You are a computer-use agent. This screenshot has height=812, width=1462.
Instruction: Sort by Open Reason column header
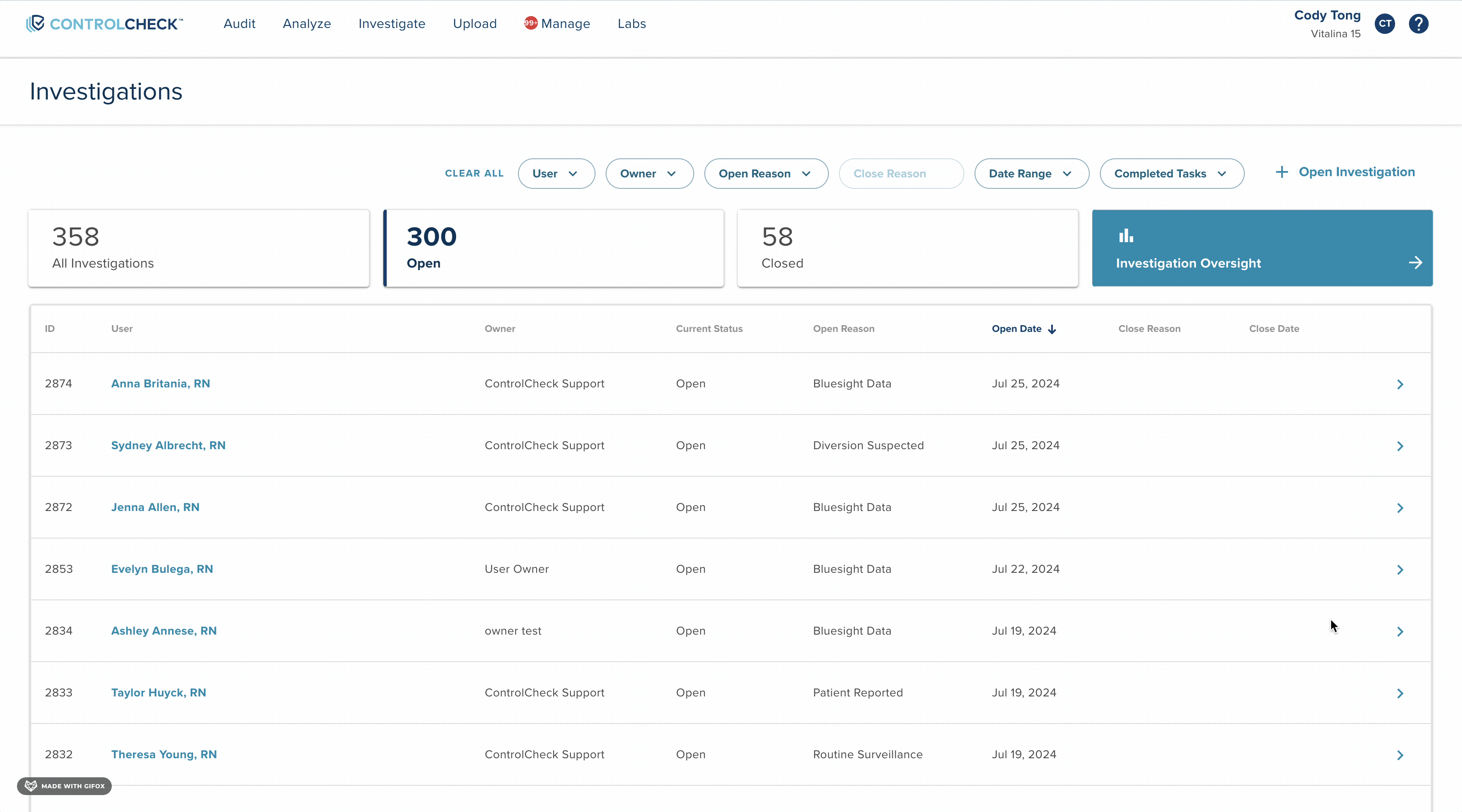(843, 329)
